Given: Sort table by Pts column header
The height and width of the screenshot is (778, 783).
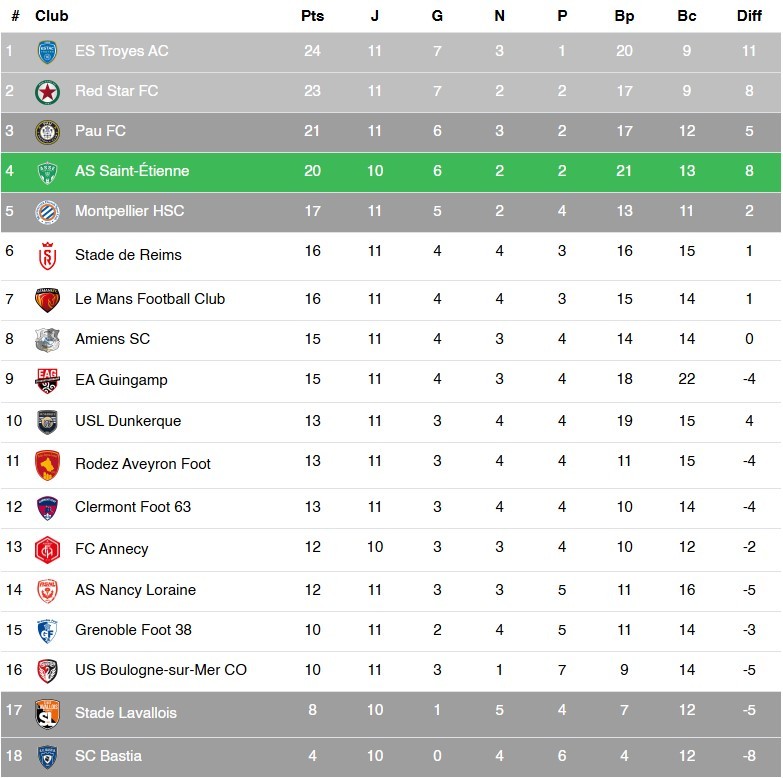Looking at the screenshot, I should coord(312,16).
